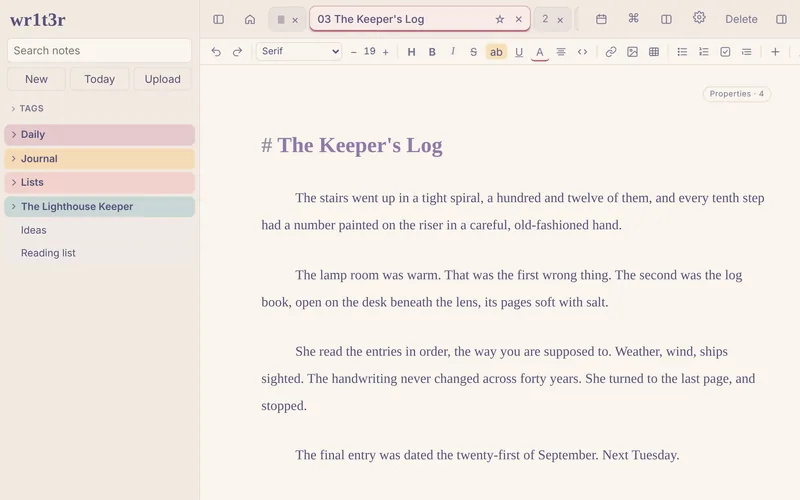The width and height of the screenshot is (800, 500).
Task: Expand the TAGS section
Action: 28,108
